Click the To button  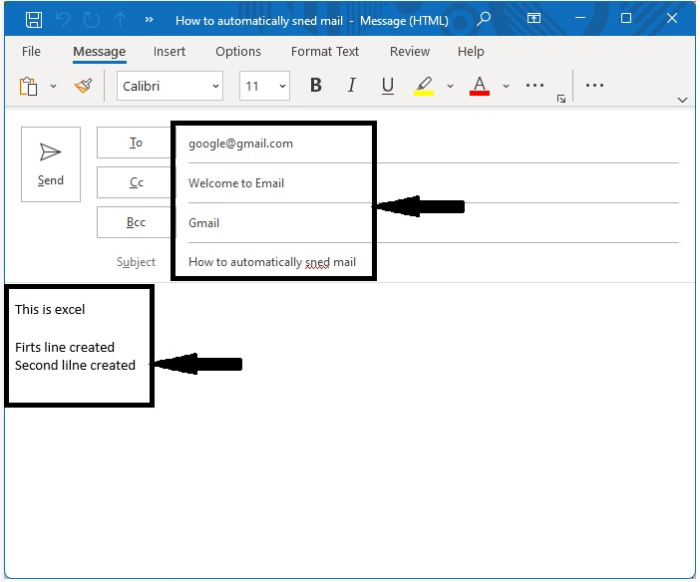(134, 142)
